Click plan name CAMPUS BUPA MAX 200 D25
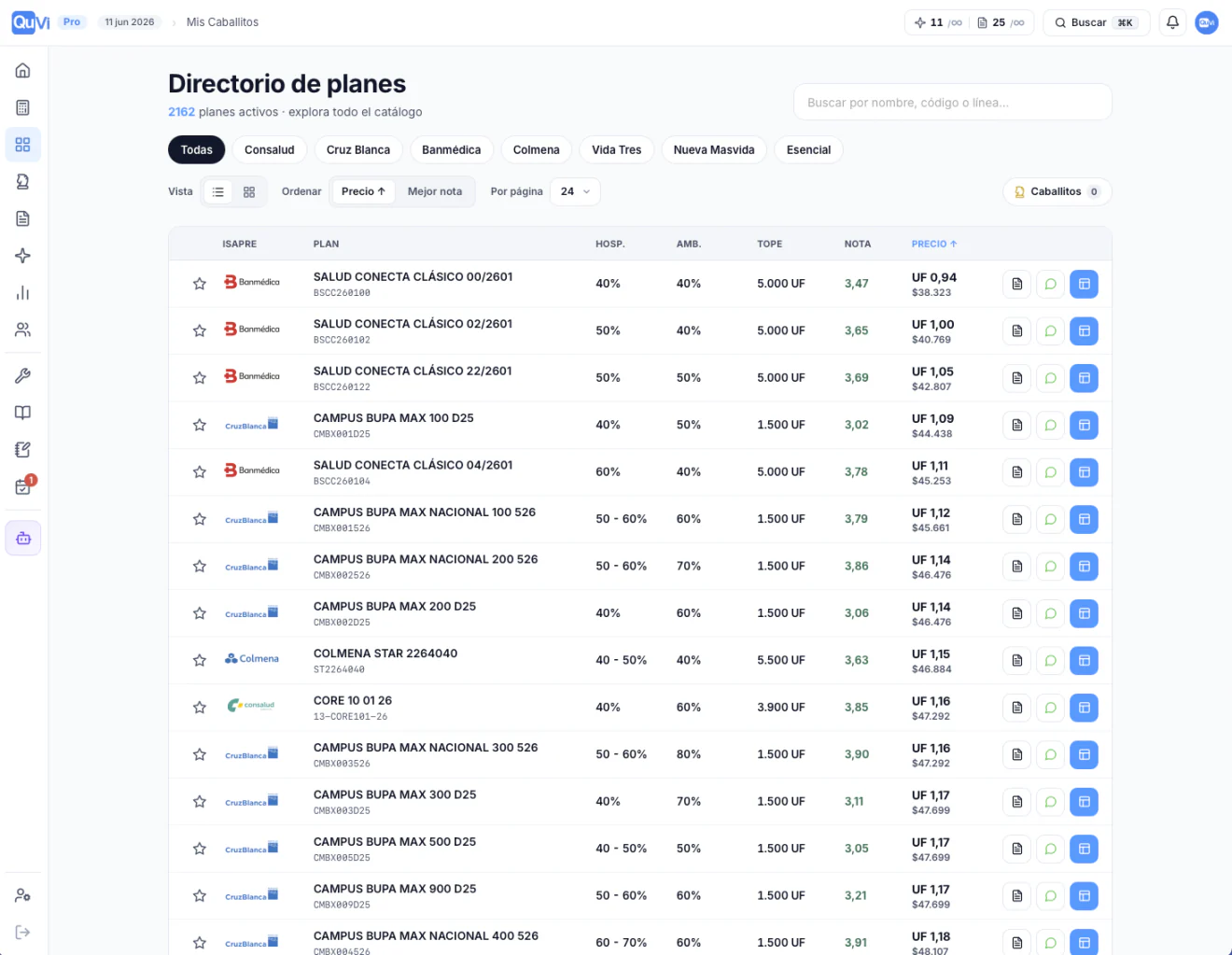 [x=395, y=606]
